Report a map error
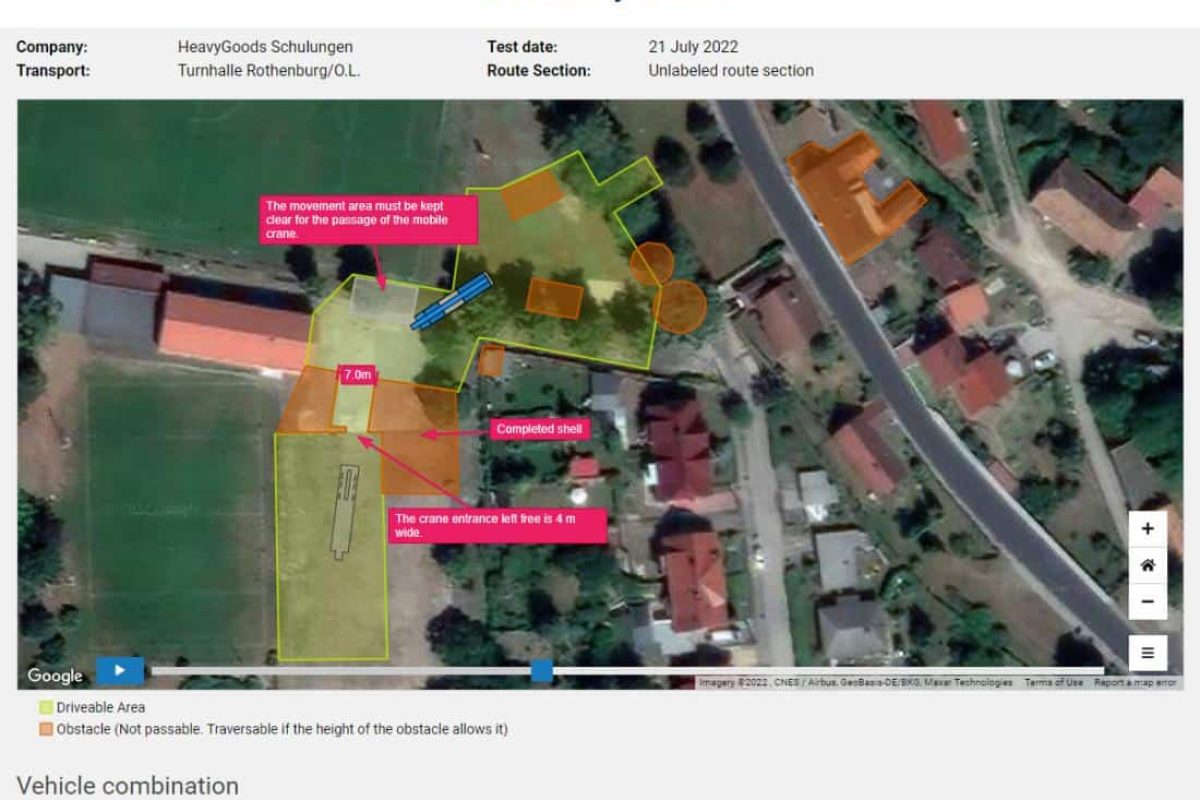 [x=1136, y=682]
